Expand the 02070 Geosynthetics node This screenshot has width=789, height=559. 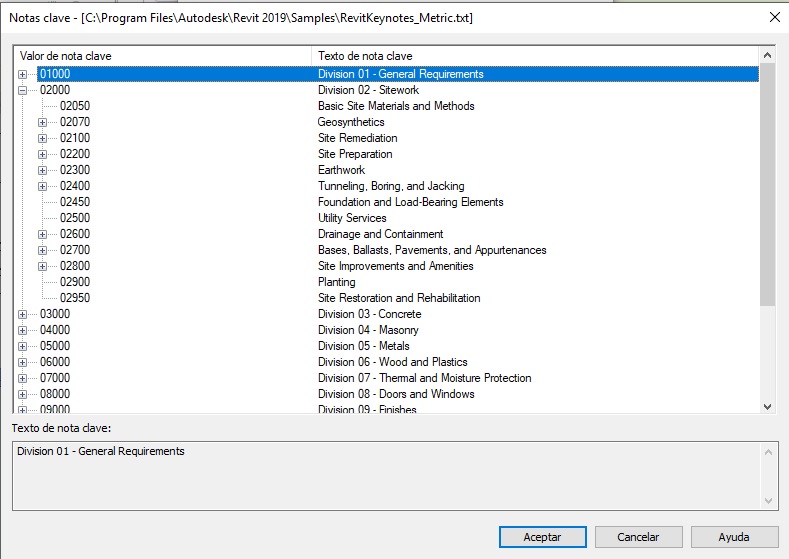[x=43, y=122]
